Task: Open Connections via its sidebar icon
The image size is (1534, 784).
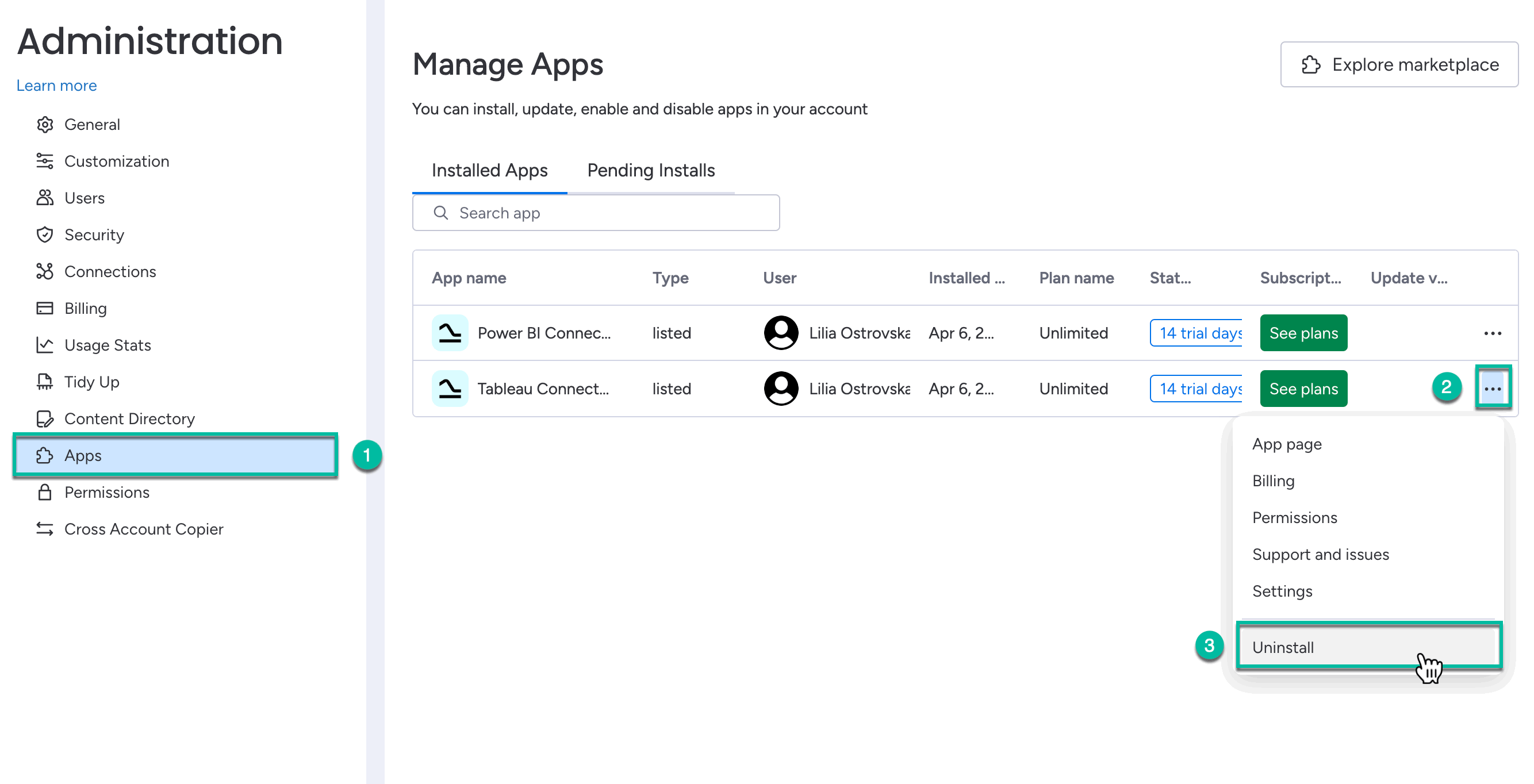Action: (45, 271)
